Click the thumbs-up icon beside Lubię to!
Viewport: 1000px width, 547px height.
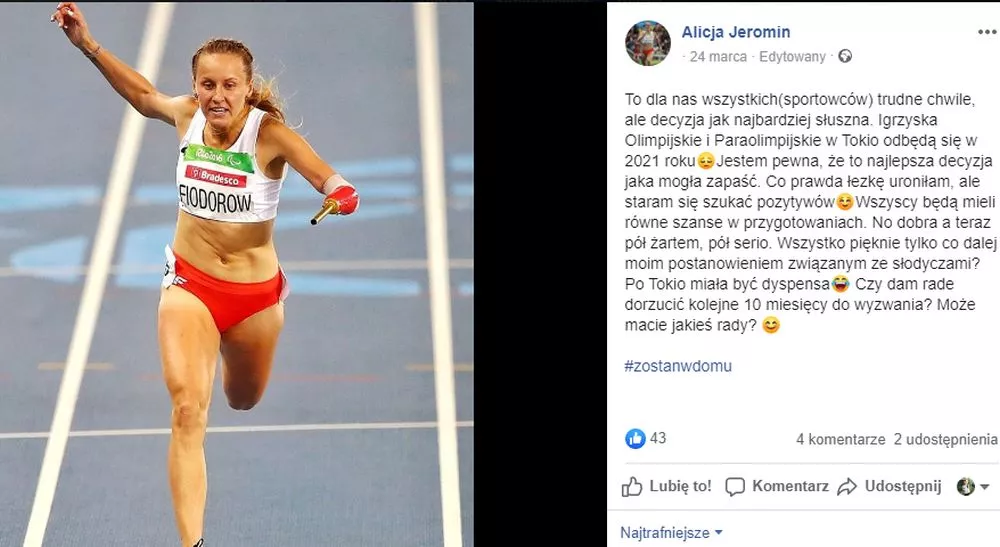point(632,486)
